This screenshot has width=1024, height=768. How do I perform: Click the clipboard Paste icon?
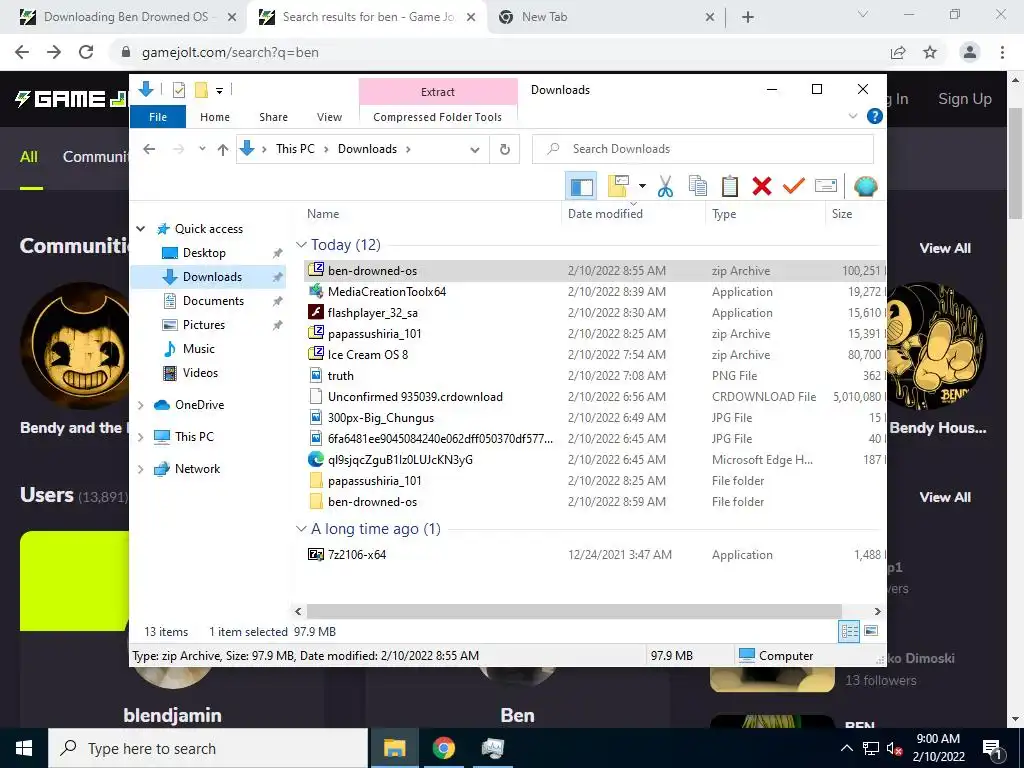pos(729,187)
